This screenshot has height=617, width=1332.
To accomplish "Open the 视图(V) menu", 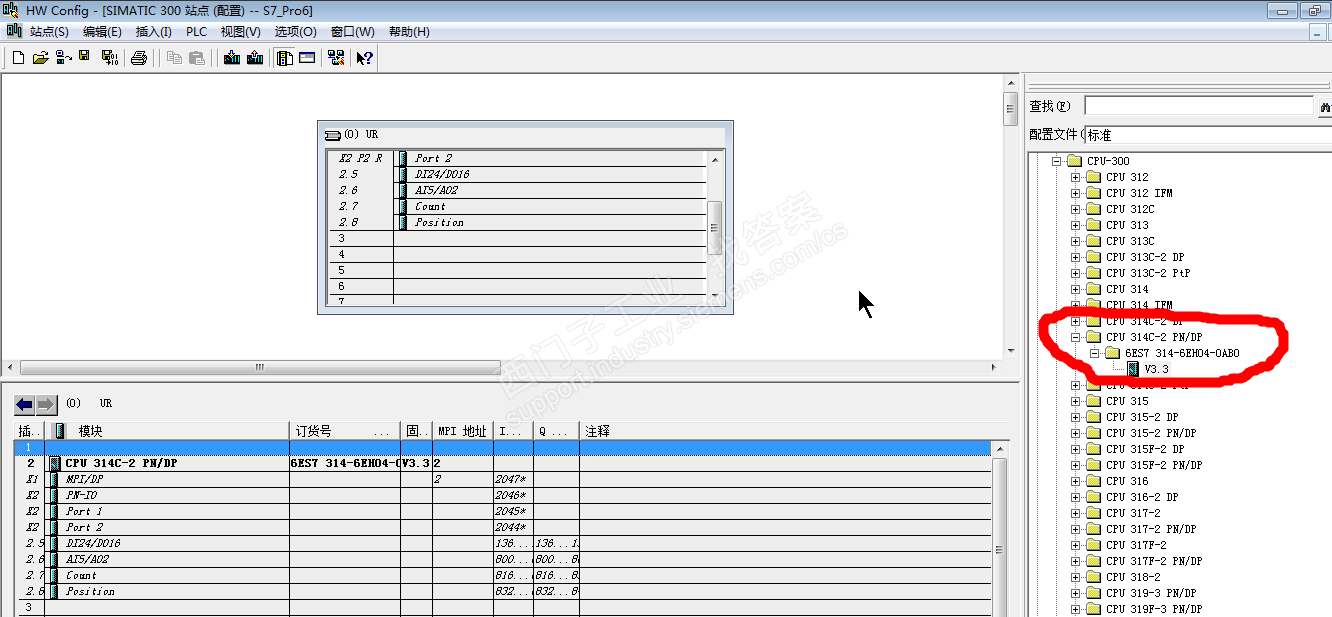I will click(x=241, y=32).
